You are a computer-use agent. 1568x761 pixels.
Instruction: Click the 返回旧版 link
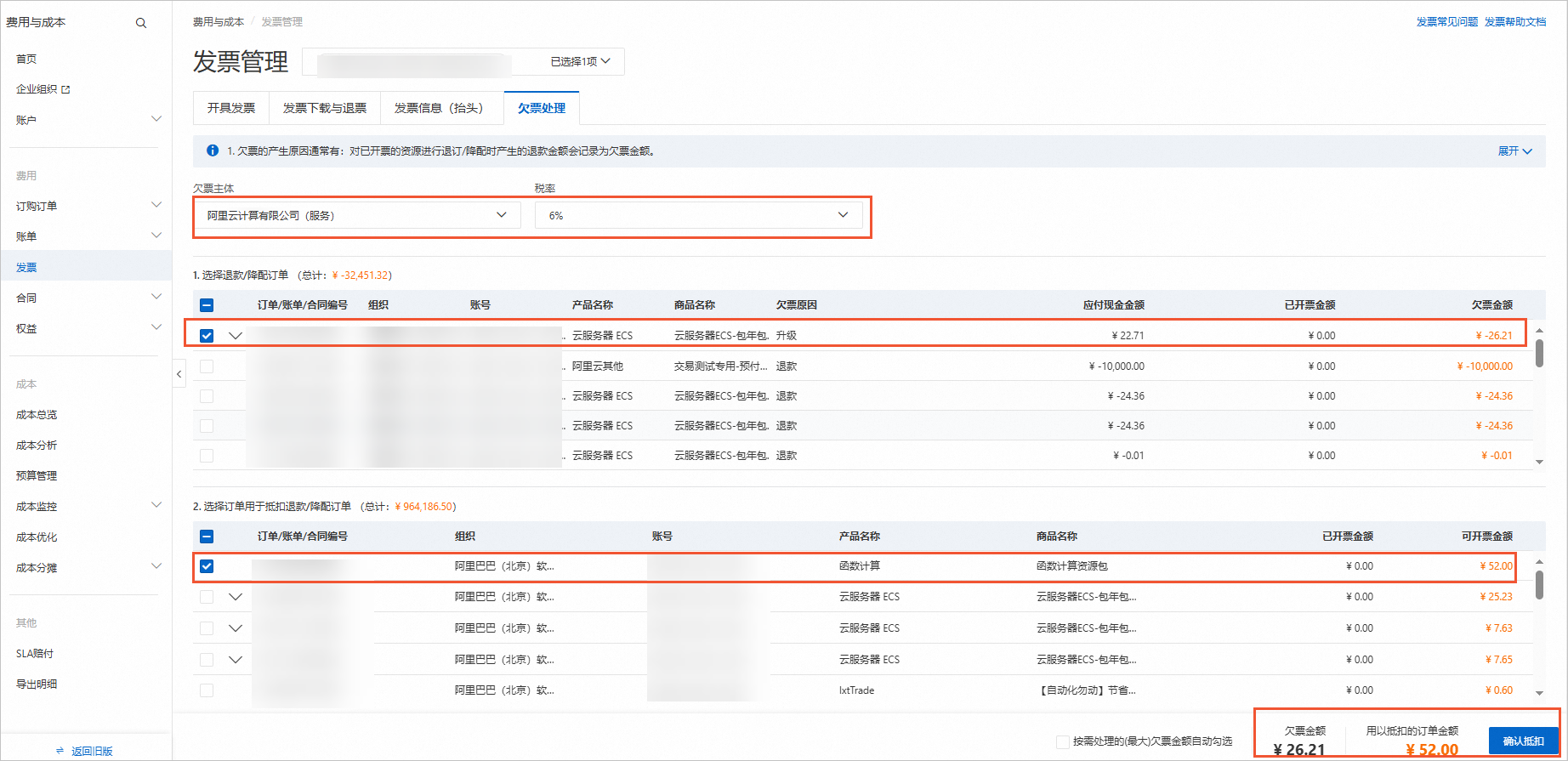(x=92, y=751)
